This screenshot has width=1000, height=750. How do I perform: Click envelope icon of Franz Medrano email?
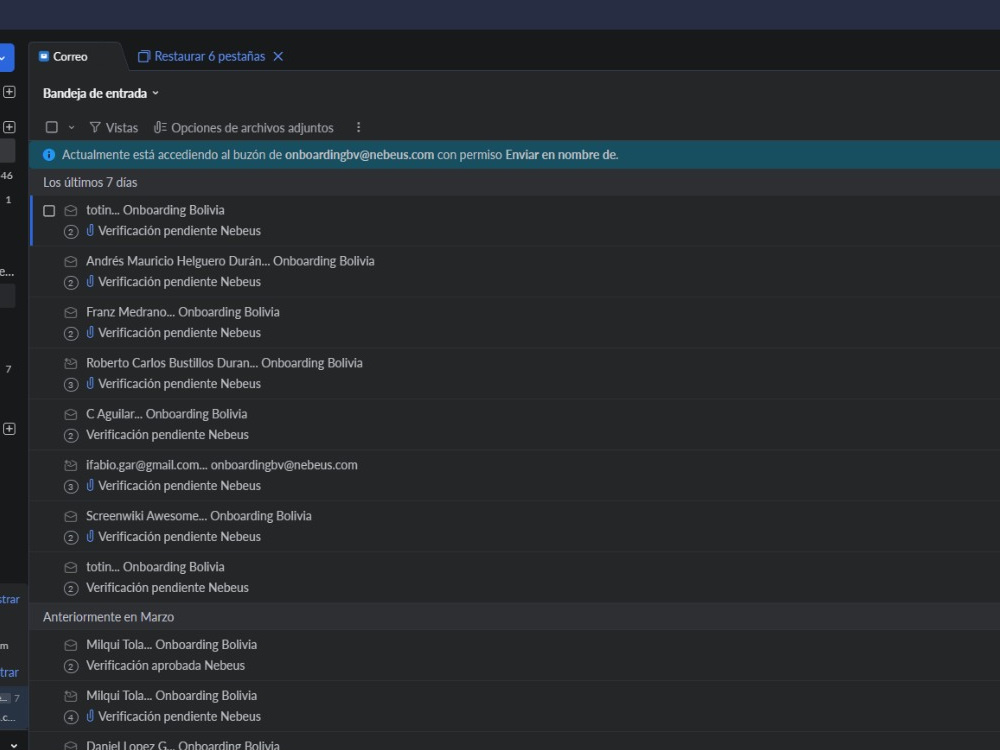coord(71,312)
